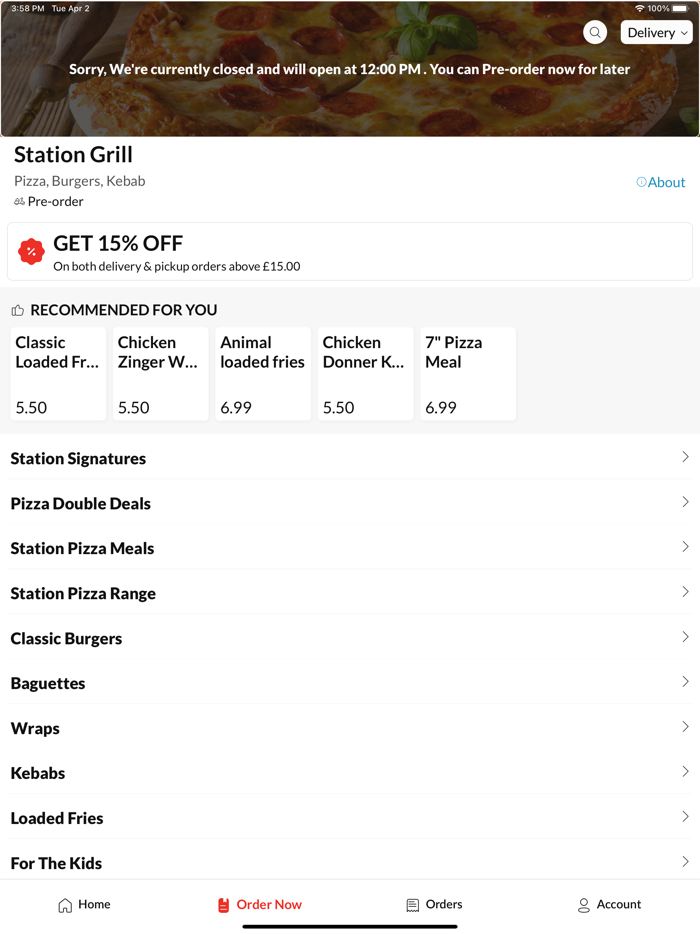Screen dimensions: 700x934
Task: Open the search icon
Action: tap(594, 32)
